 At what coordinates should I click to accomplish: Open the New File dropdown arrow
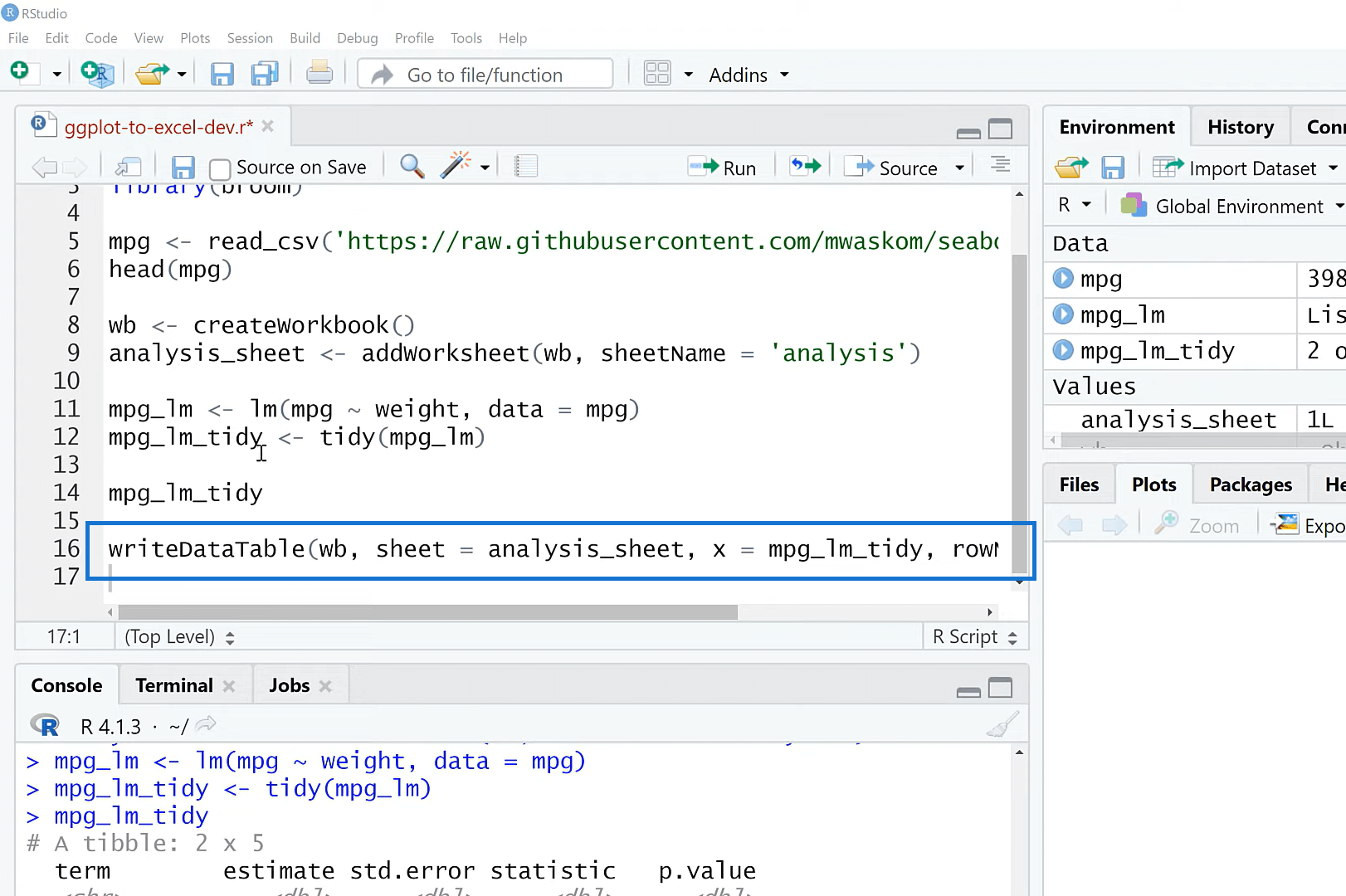coord(56,75)
